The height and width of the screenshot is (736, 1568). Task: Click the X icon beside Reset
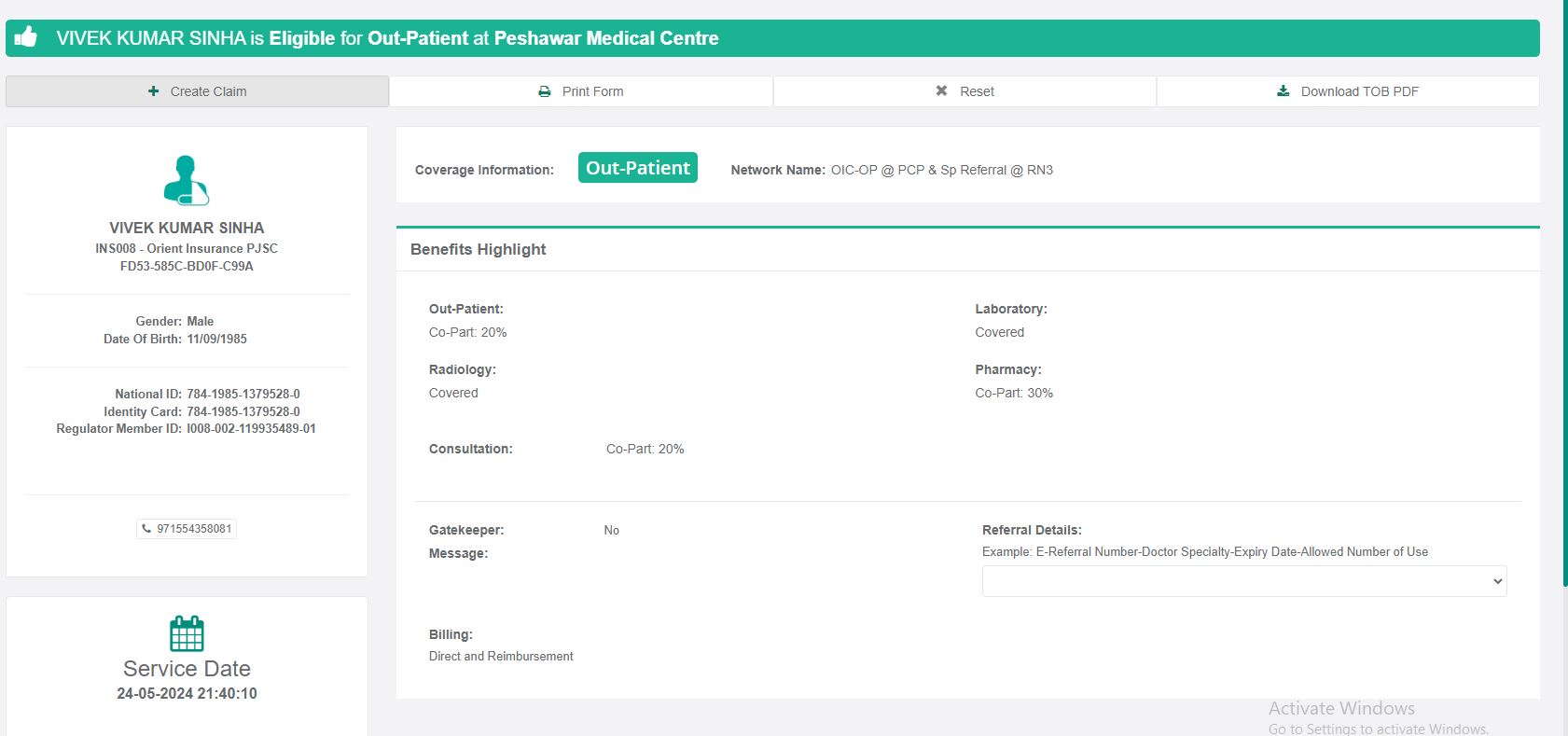pos(941,90)
